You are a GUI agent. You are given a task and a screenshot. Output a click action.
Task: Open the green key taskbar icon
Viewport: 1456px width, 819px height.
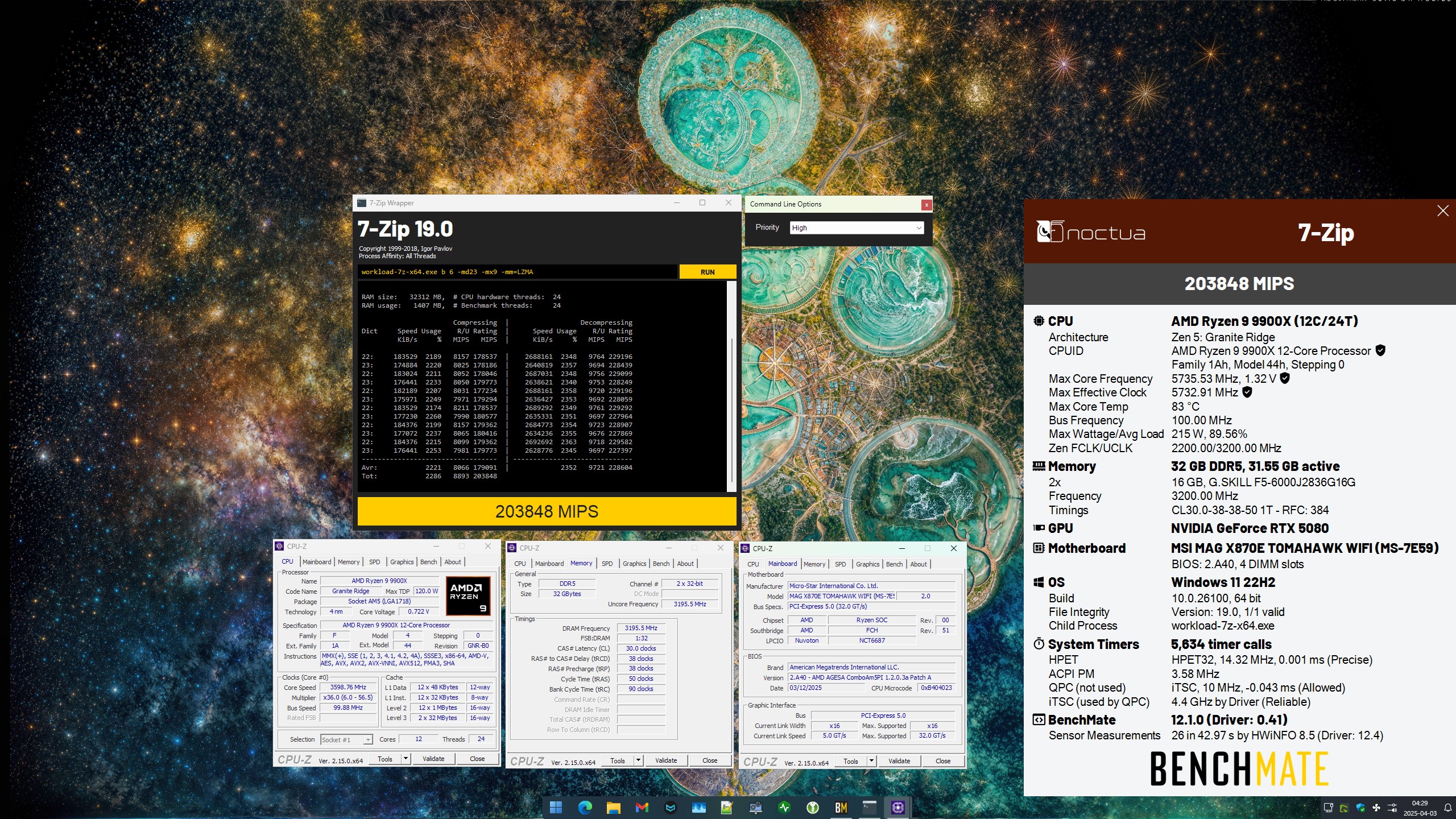(812, 807)
